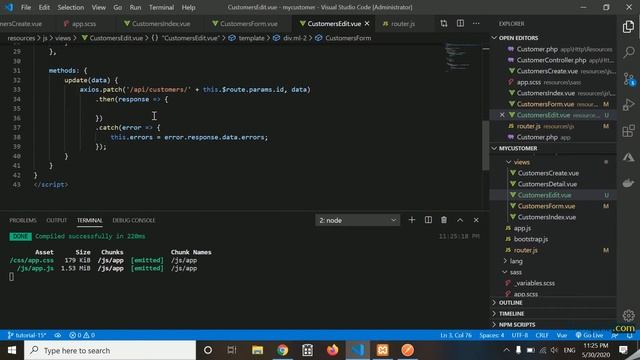Open the Selection menu

[x=71, y=7]
